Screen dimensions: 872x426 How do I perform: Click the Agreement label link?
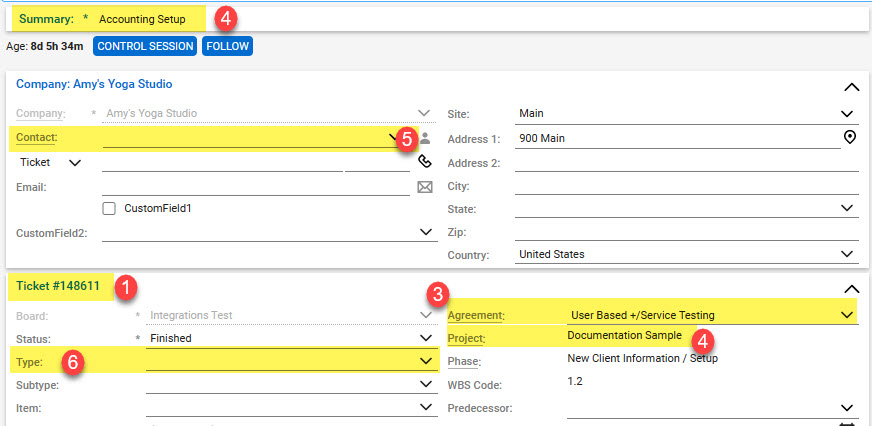[475, 315]
